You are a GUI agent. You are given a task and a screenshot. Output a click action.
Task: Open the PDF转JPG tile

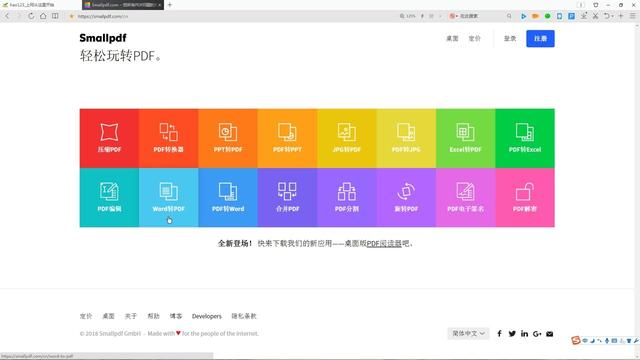pyautogui.click(x=406, y=138)
